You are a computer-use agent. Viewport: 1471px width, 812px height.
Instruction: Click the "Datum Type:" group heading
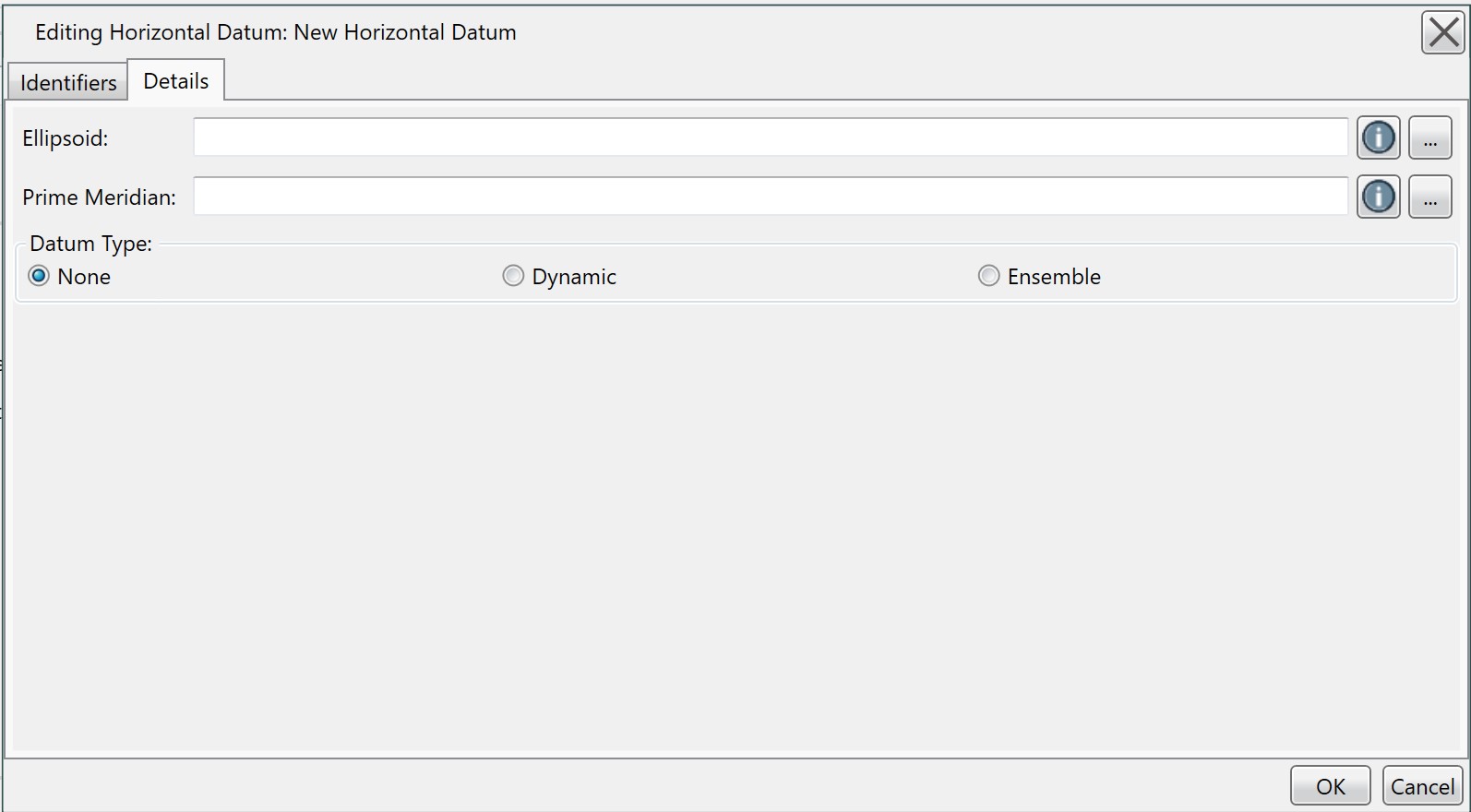[90, 244]
